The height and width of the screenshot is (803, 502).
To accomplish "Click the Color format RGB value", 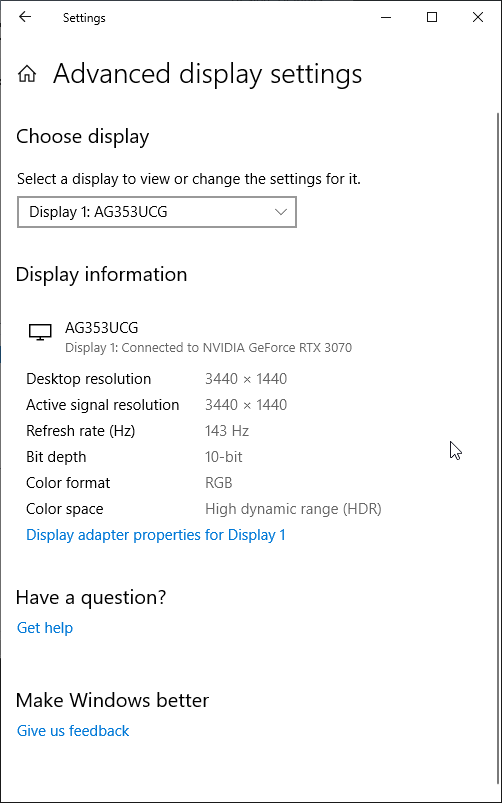I will 219,483.
